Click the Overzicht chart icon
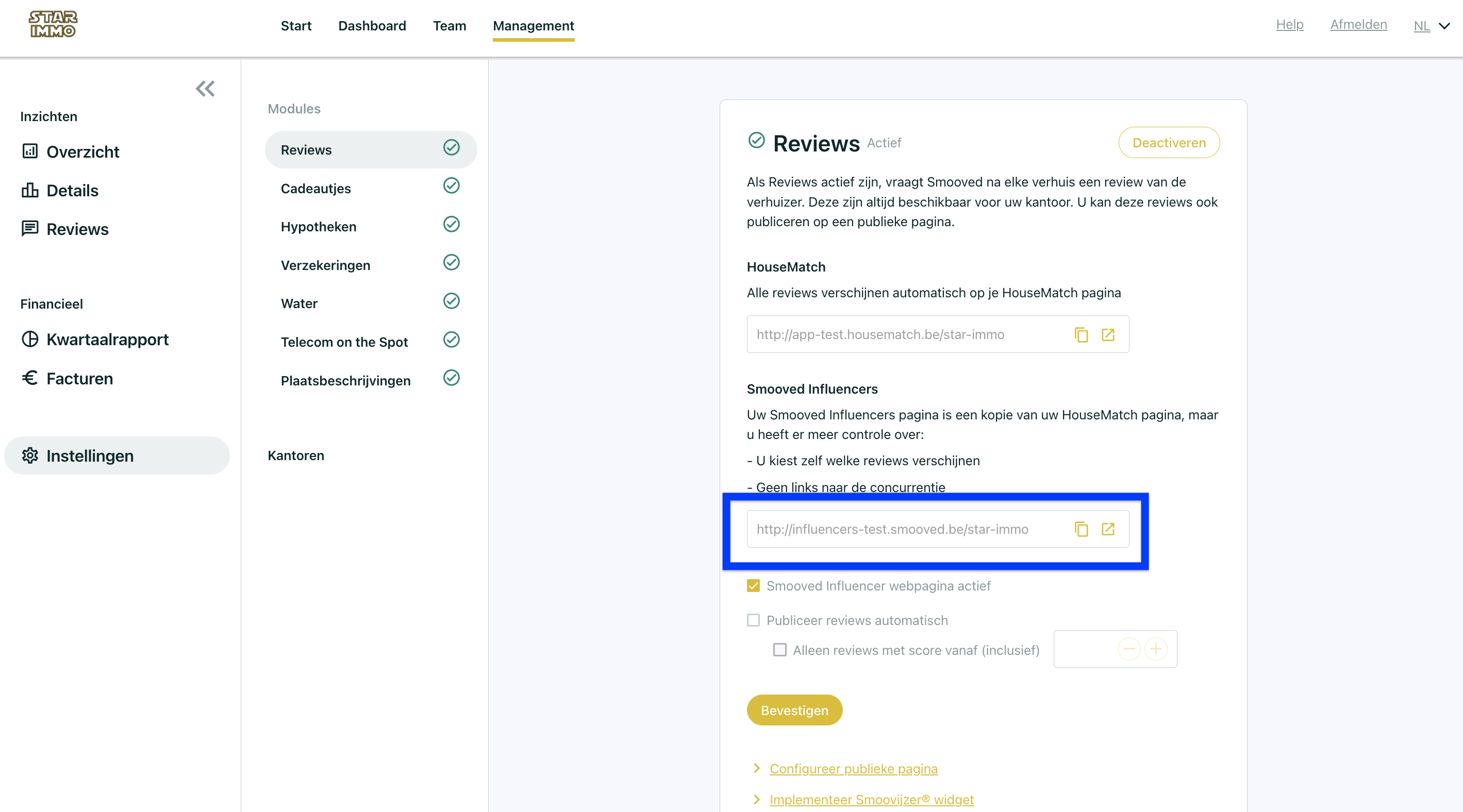Image resolution: width=1463 pixels, height=812 pixels. [29, 151]
